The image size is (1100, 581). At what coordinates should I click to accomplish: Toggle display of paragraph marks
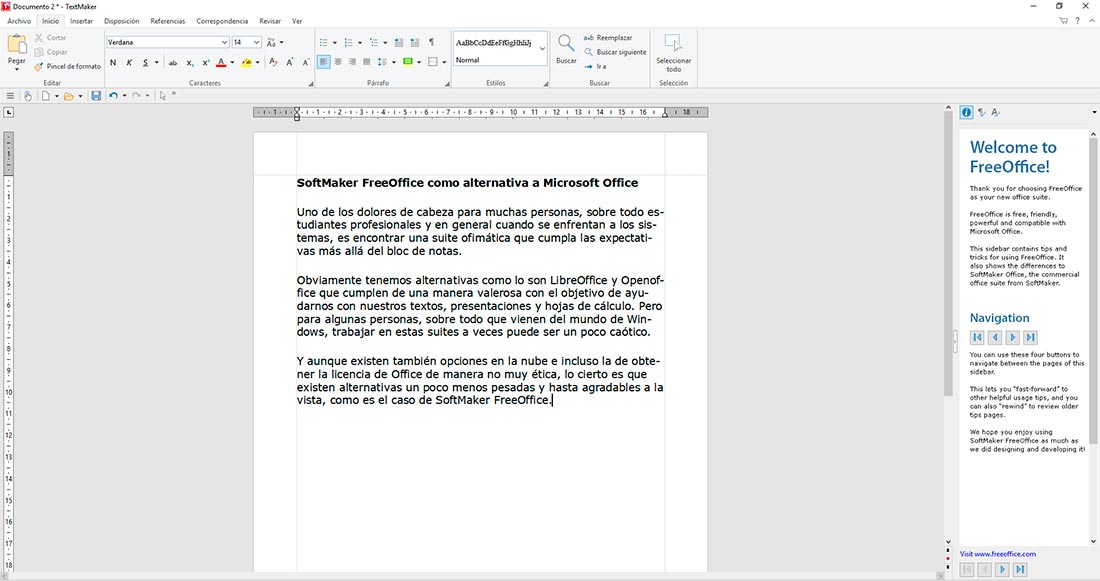[x=432, y=42]
